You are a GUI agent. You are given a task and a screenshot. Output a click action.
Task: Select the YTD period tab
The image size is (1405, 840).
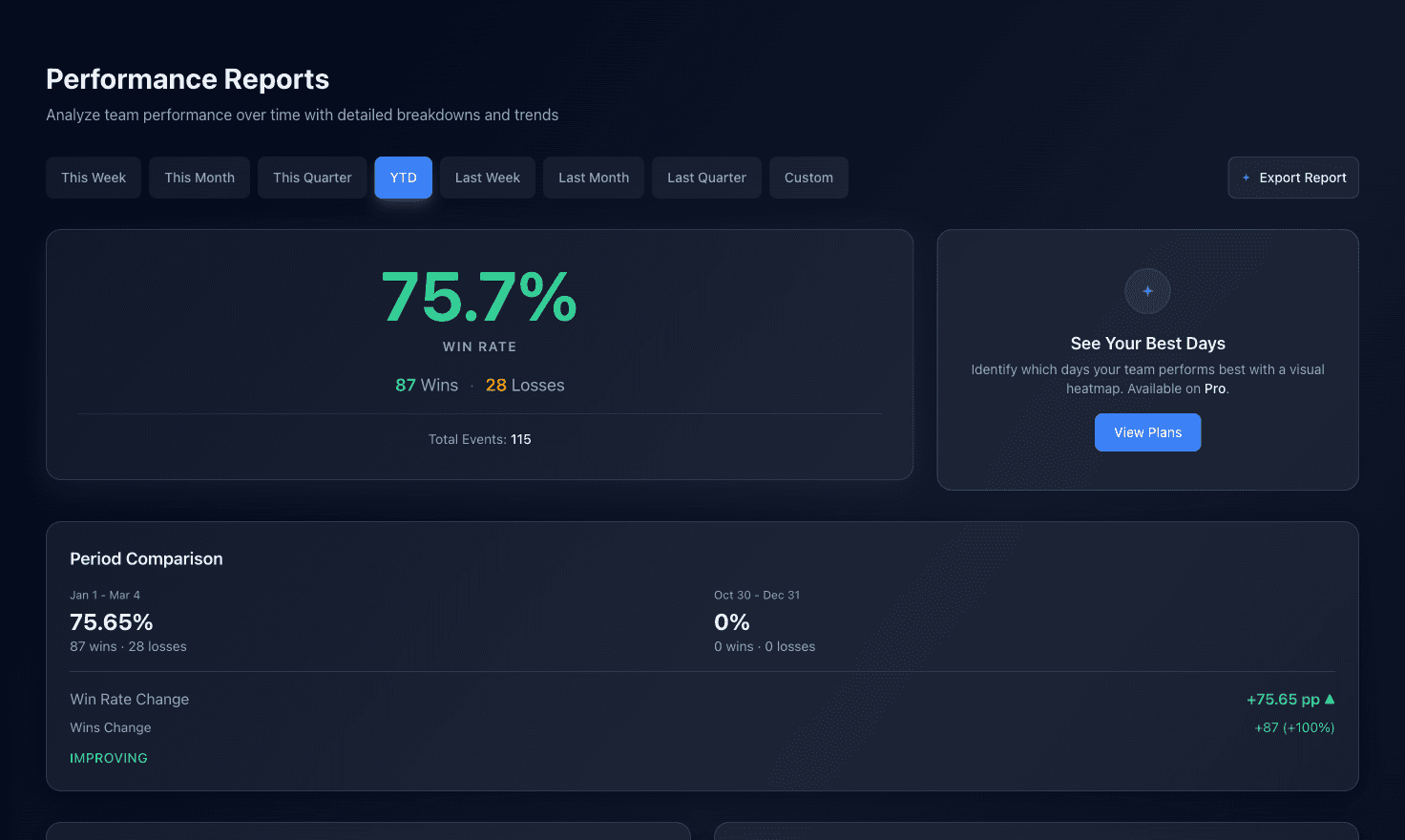point(403,178)
